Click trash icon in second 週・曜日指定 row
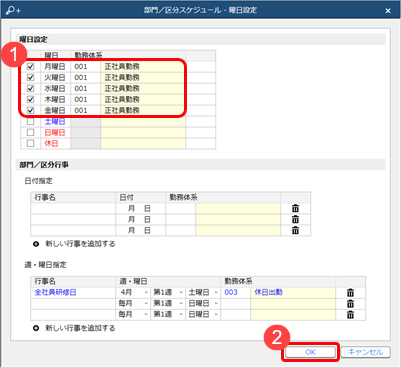Screen dimensions: 401x368 tap(350, 304)
